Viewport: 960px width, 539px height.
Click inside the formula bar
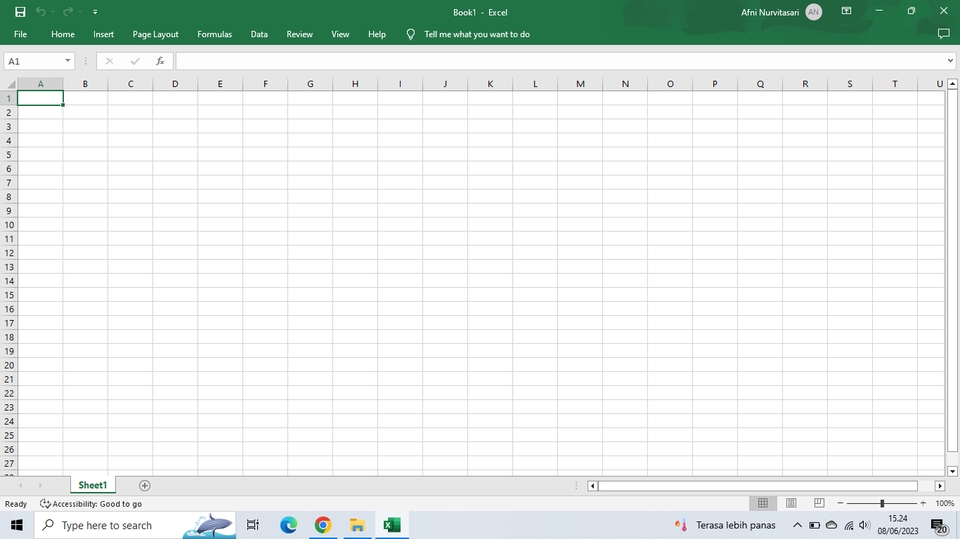point(560,61)
